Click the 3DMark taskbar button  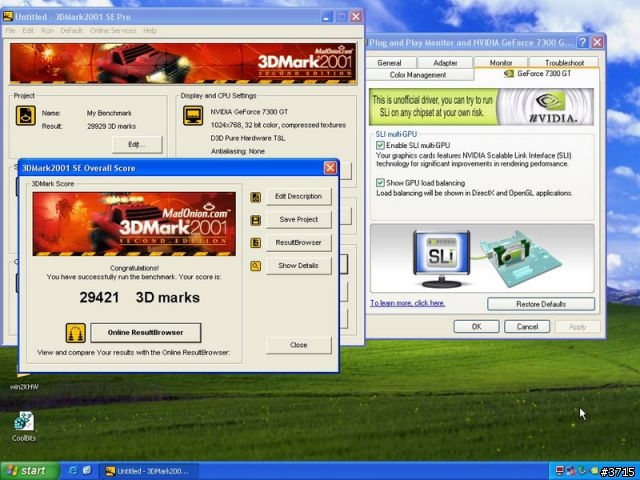tap(149, 471)
